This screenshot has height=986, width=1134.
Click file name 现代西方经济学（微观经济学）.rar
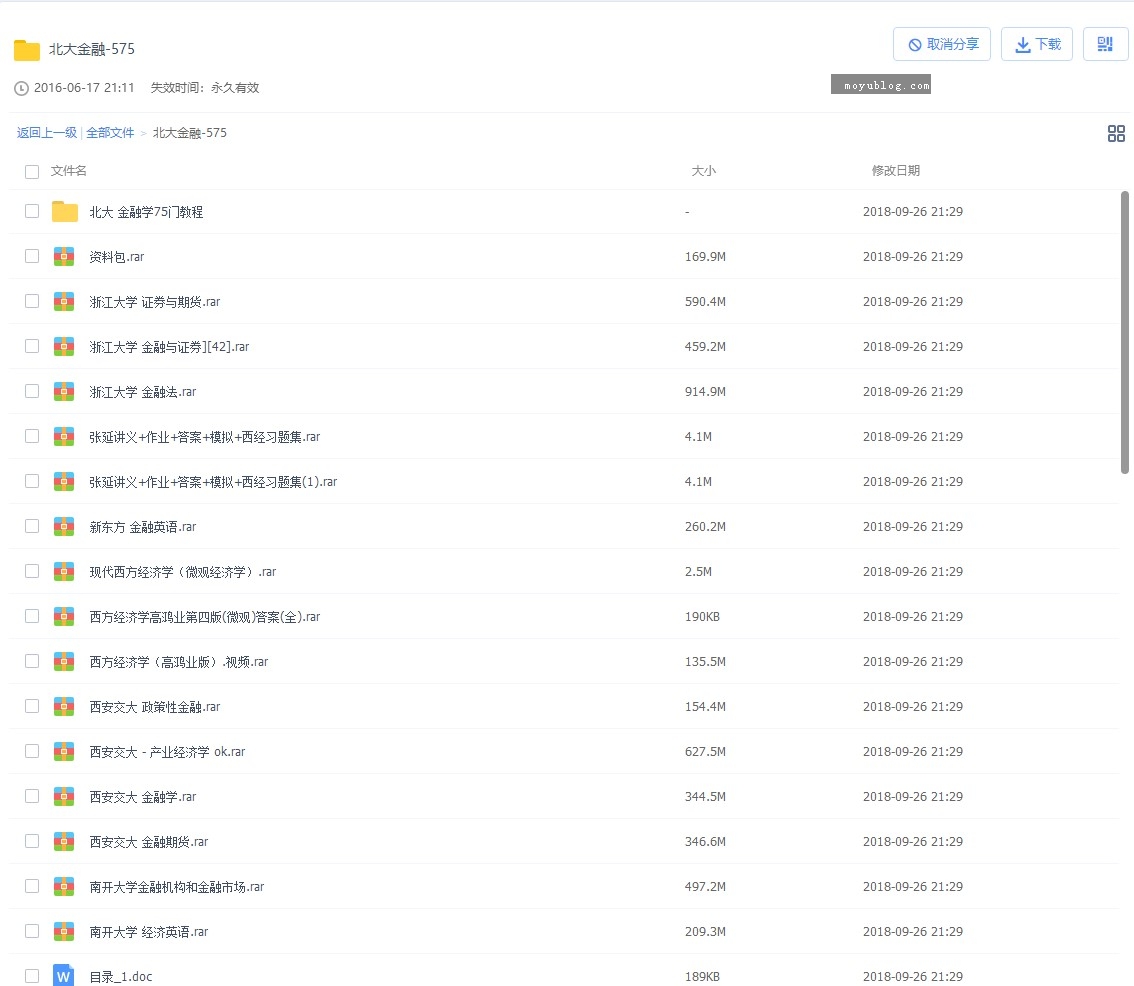[x=183, y=572]
